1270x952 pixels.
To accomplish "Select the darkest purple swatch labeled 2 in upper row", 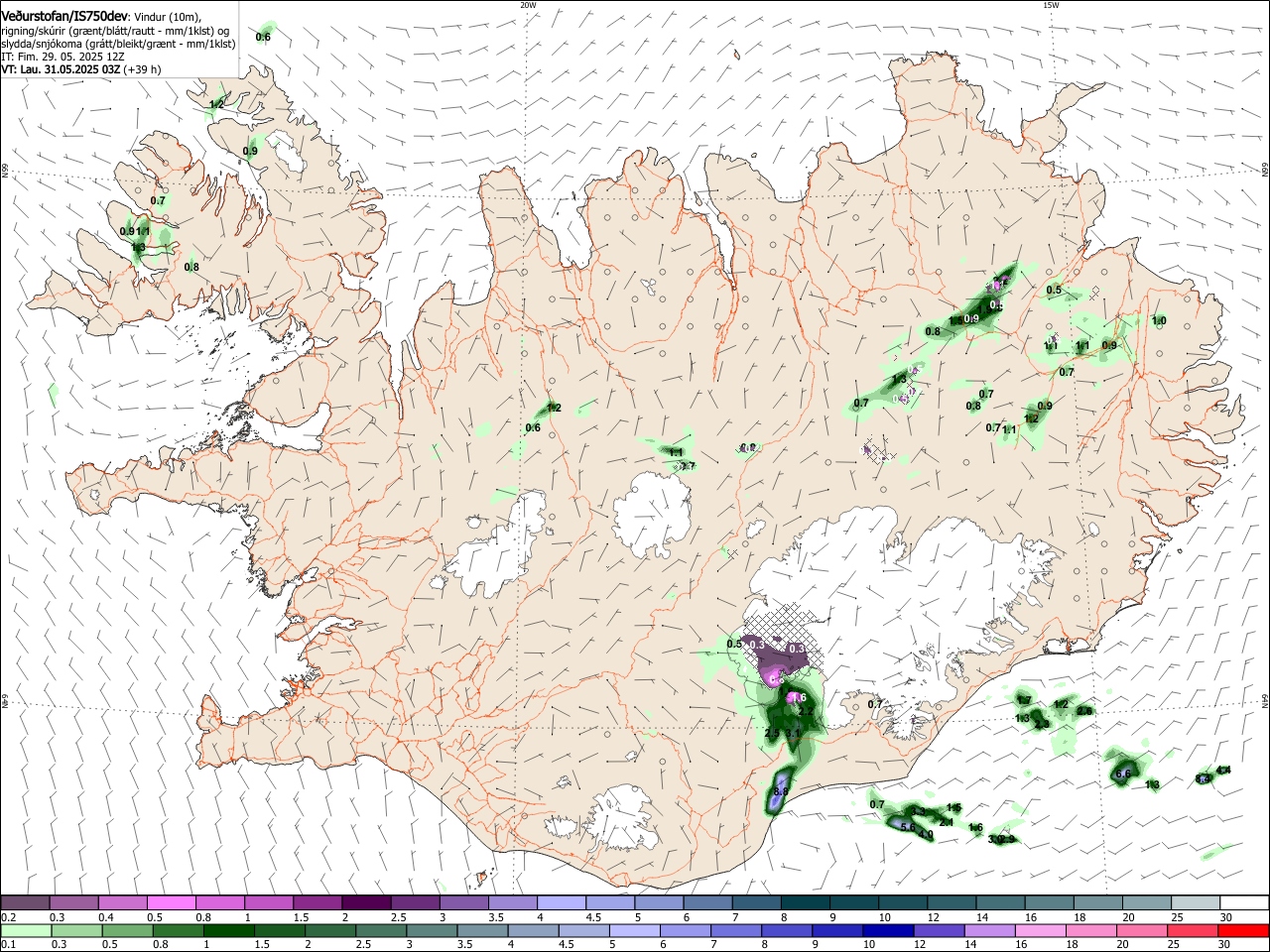I will coord(365,903).
